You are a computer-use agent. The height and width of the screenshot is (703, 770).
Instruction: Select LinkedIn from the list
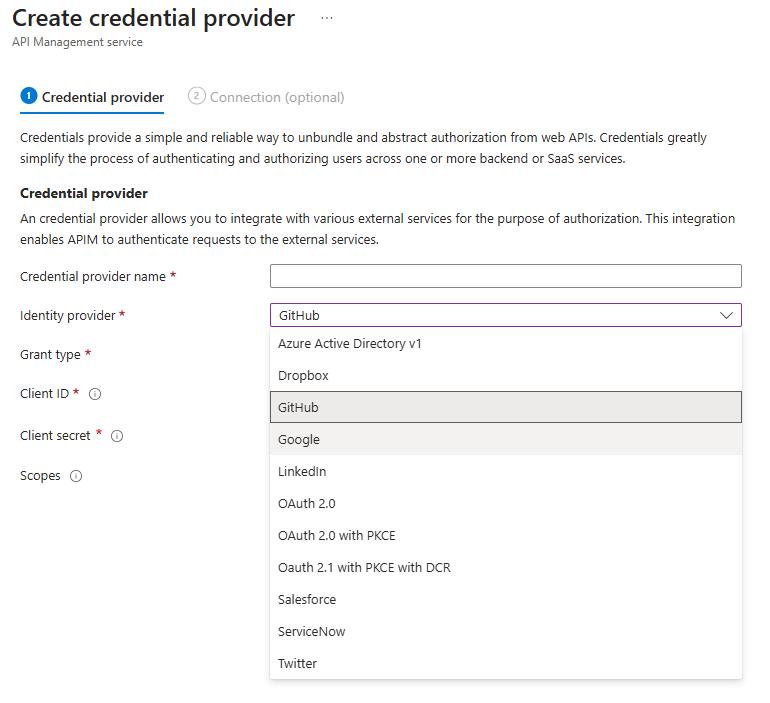tap(302, 472)
